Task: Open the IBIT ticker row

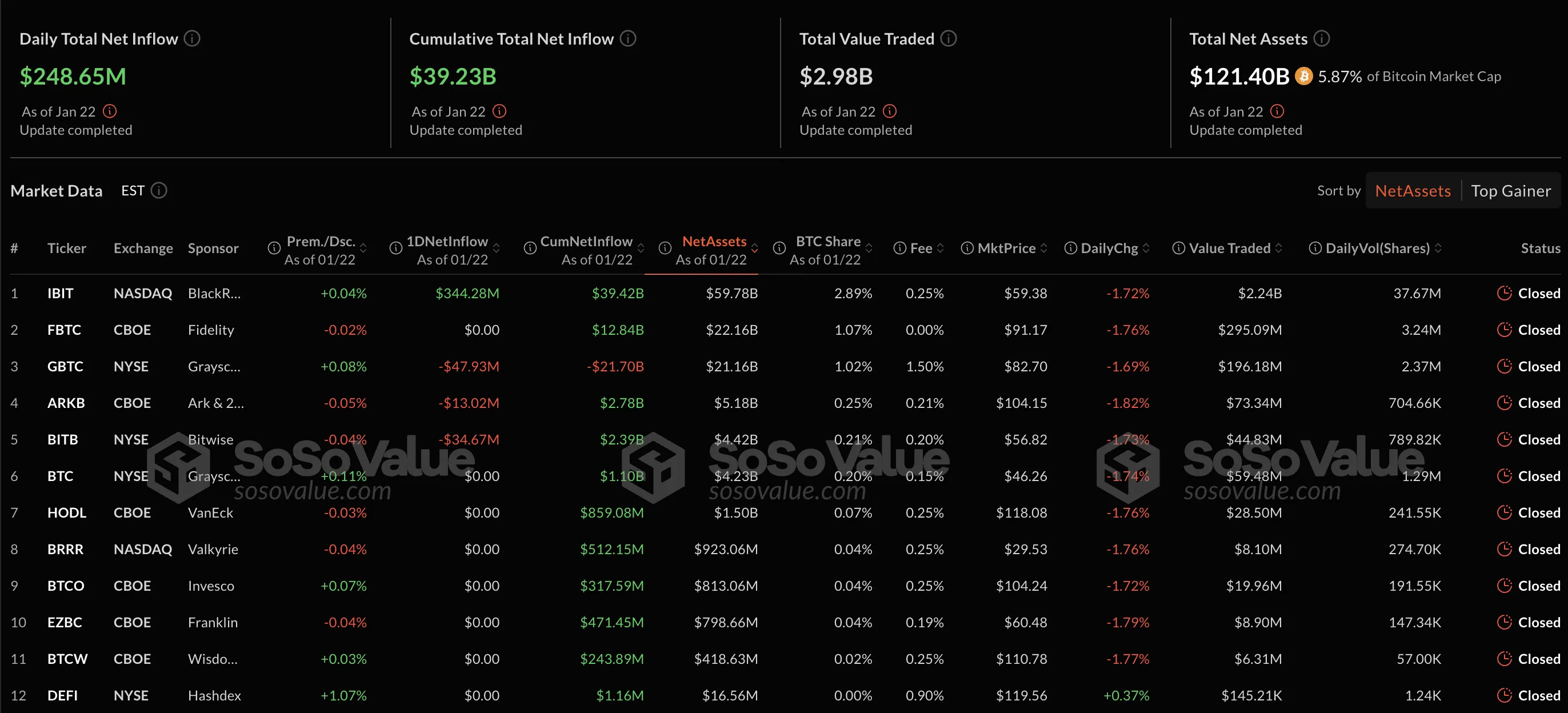Action: point(60,293)
